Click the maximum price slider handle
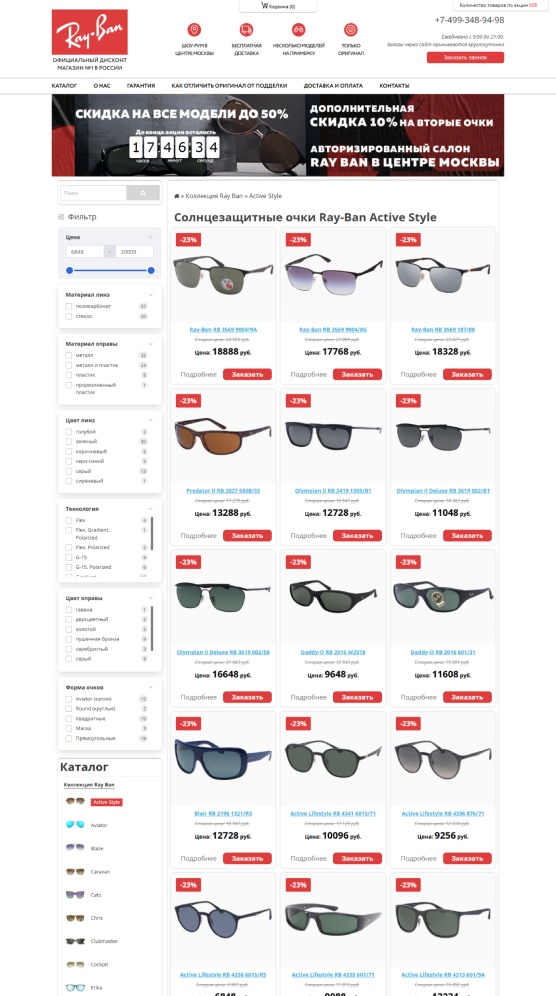Image resolution: width=556 pixels, height=996 pixels. pos(151,271)
